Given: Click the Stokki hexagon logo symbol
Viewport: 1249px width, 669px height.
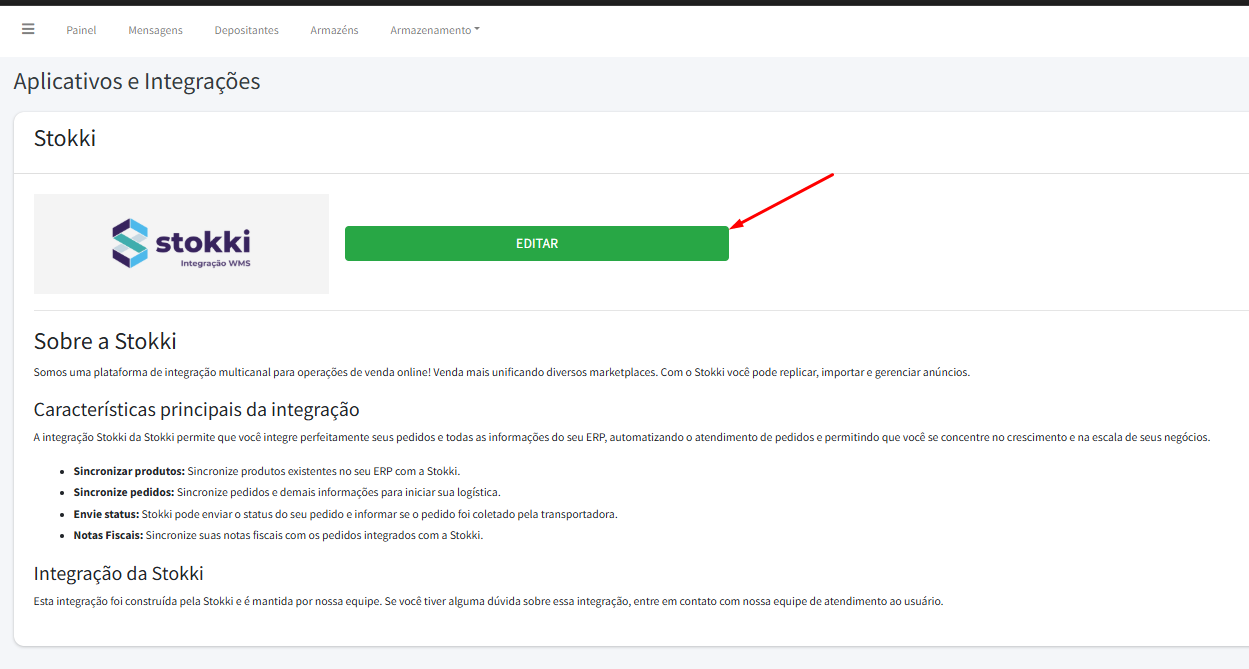Looking at the screenshot, I should (x=129, y=243).
